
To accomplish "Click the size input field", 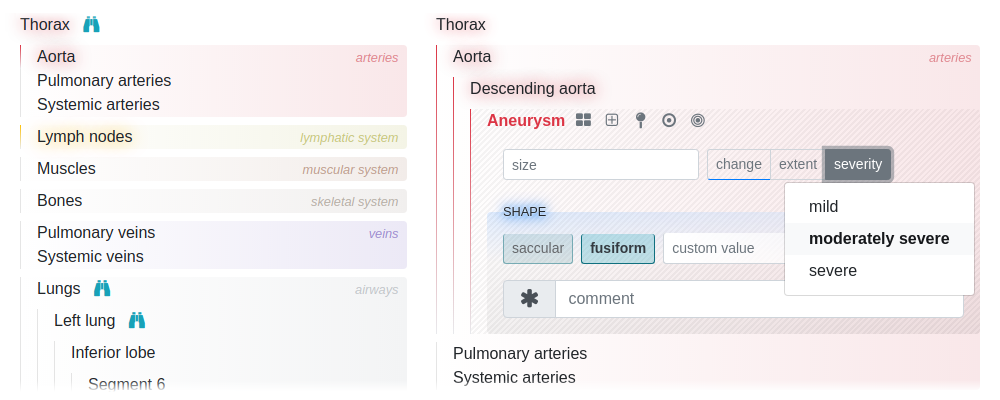I will [x=601, y=165].
